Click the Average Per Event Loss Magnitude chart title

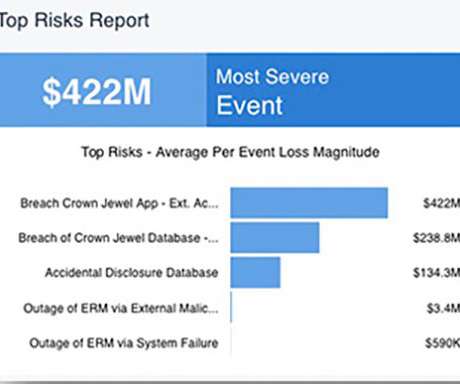[x=230, y=152]
